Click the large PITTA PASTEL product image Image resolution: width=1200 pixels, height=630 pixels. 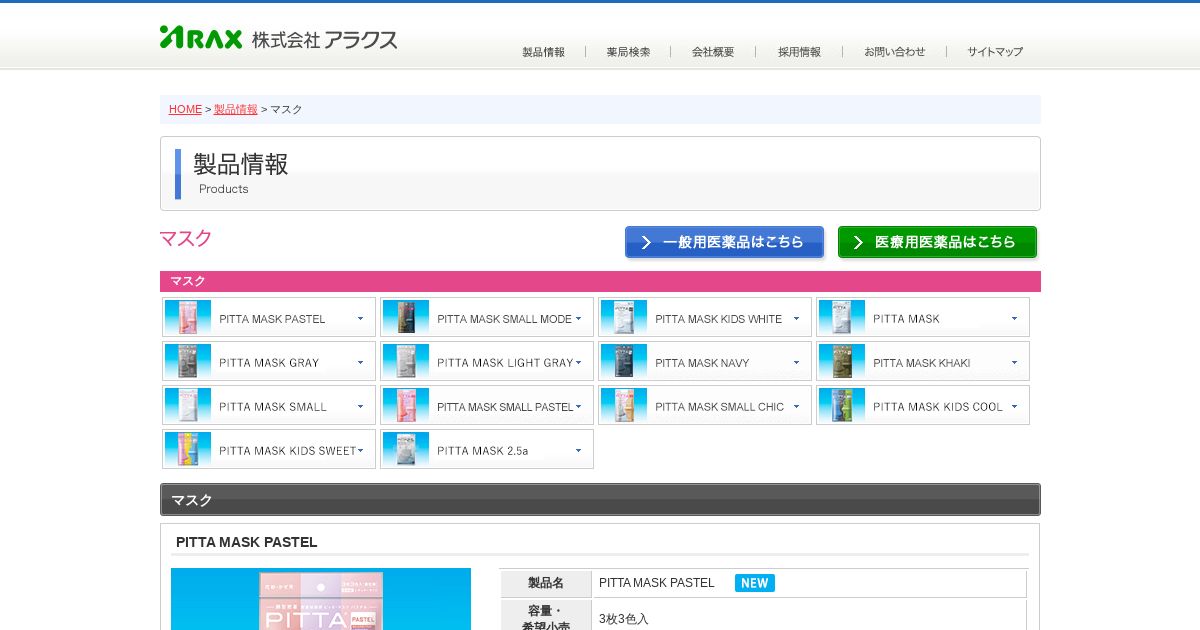pos(321,599)
